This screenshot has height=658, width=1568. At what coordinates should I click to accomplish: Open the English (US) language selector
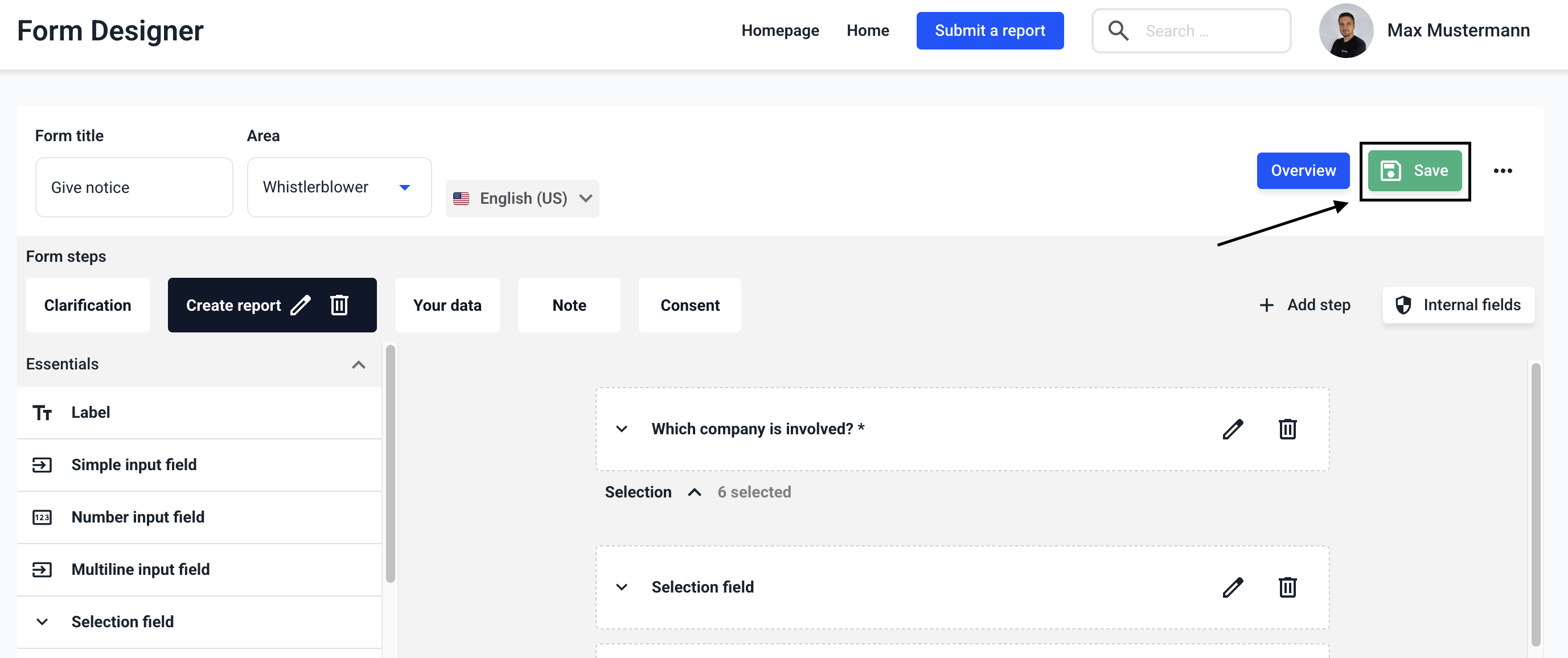point(522,199)
